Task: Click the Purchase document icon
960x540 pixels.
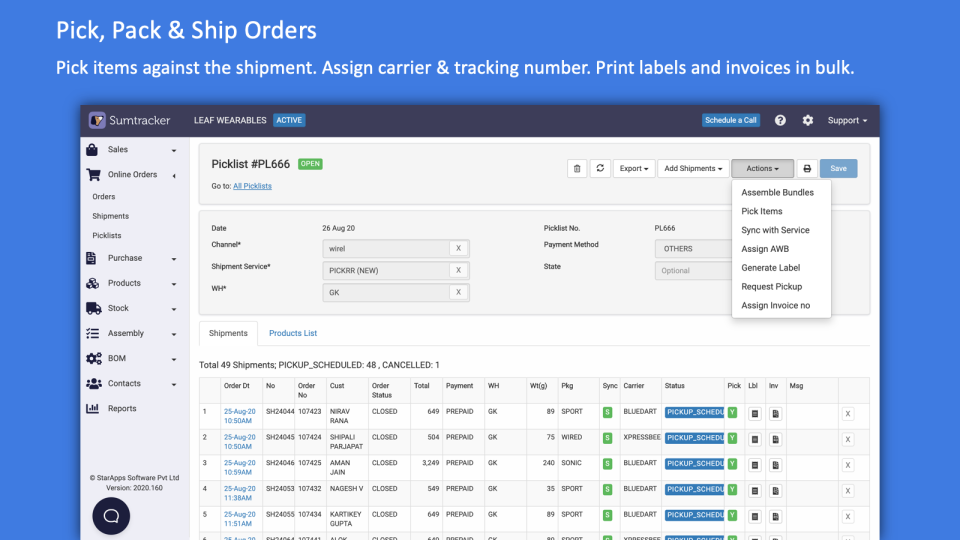Action: click(x=91, y=258)
